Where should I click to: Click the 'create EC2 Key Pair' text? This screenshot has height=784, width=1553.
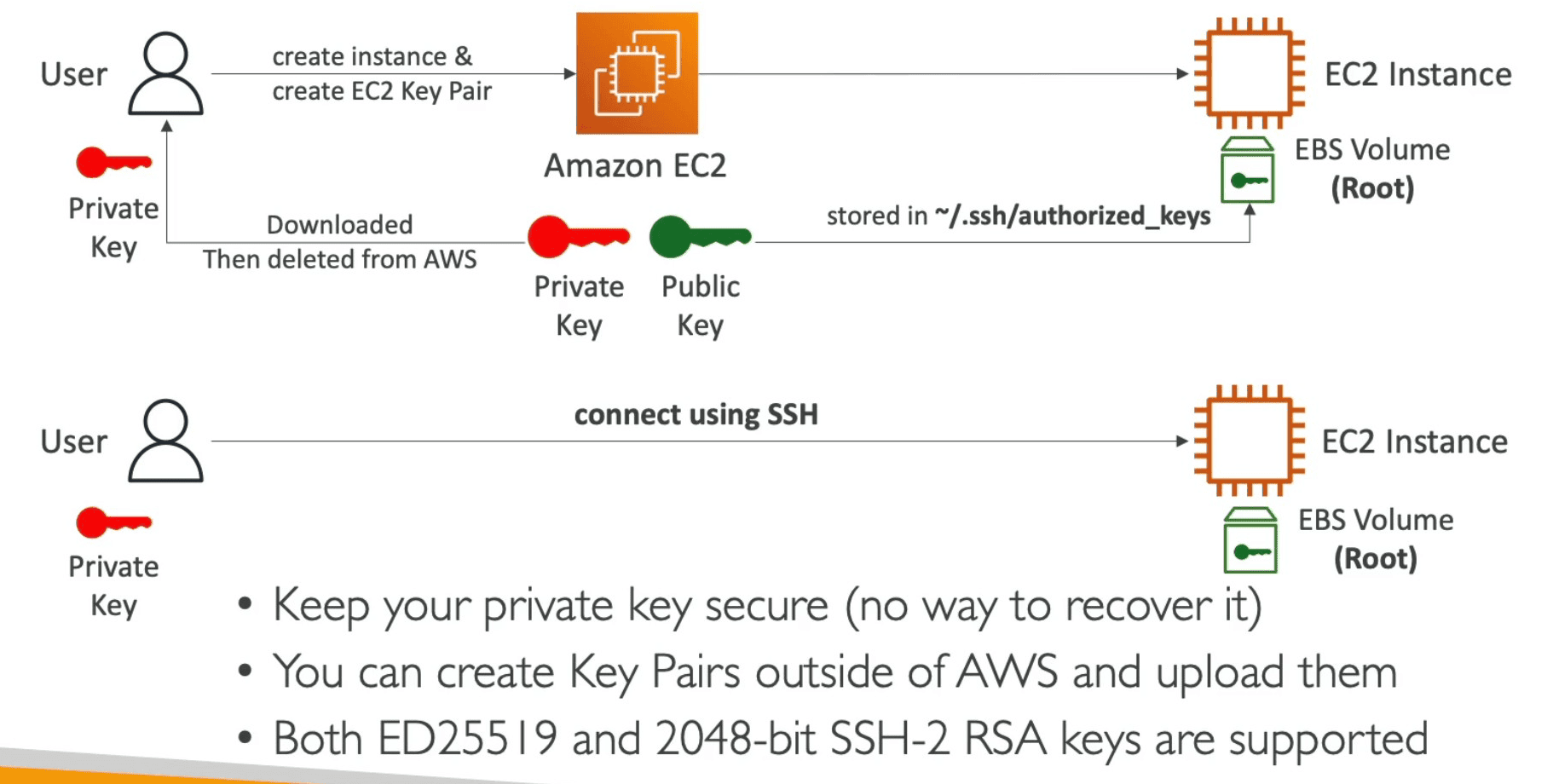tap(382, 91)
